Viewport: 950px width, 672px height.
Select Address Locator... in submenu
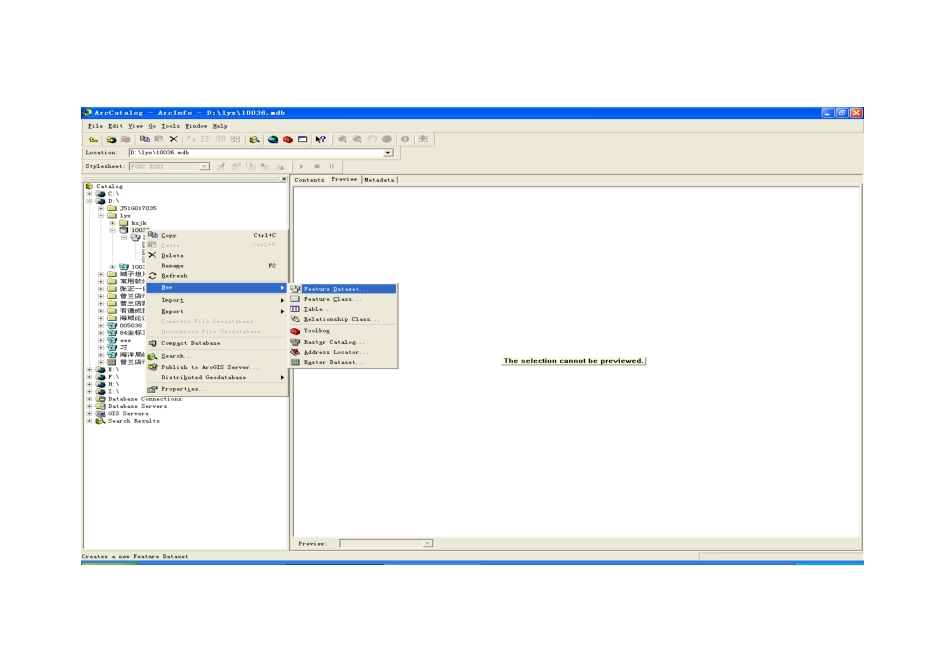pos(343,352)
